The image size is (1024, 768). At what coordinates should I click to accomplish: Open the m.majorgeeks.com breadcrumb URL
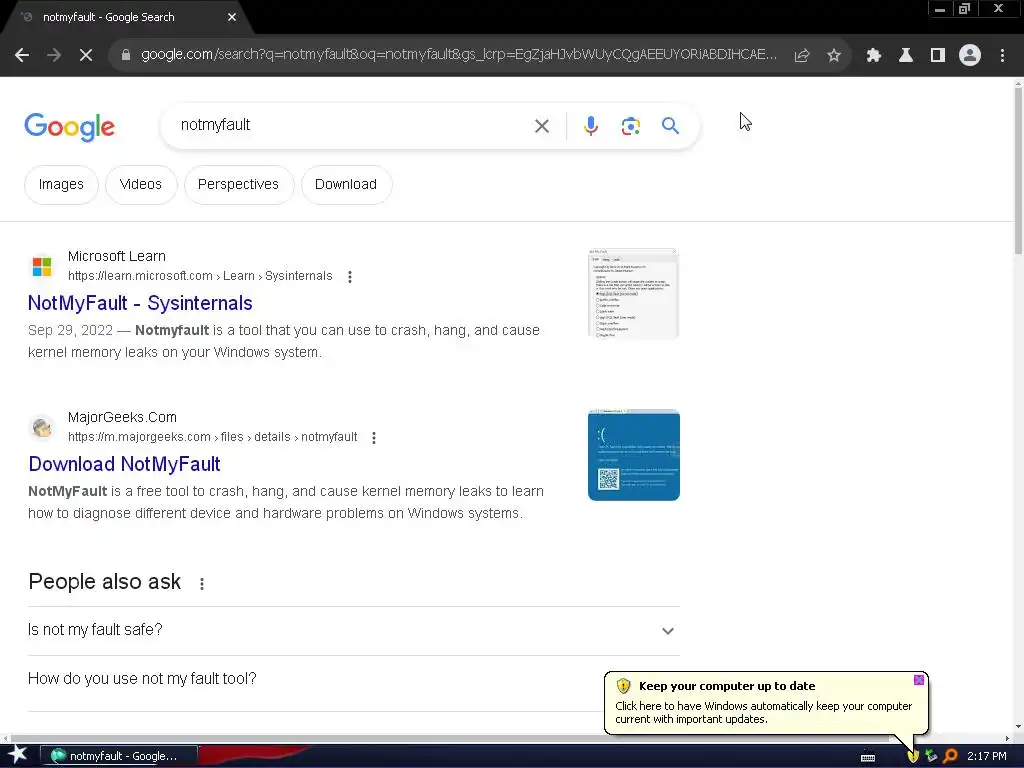point(212,437)
